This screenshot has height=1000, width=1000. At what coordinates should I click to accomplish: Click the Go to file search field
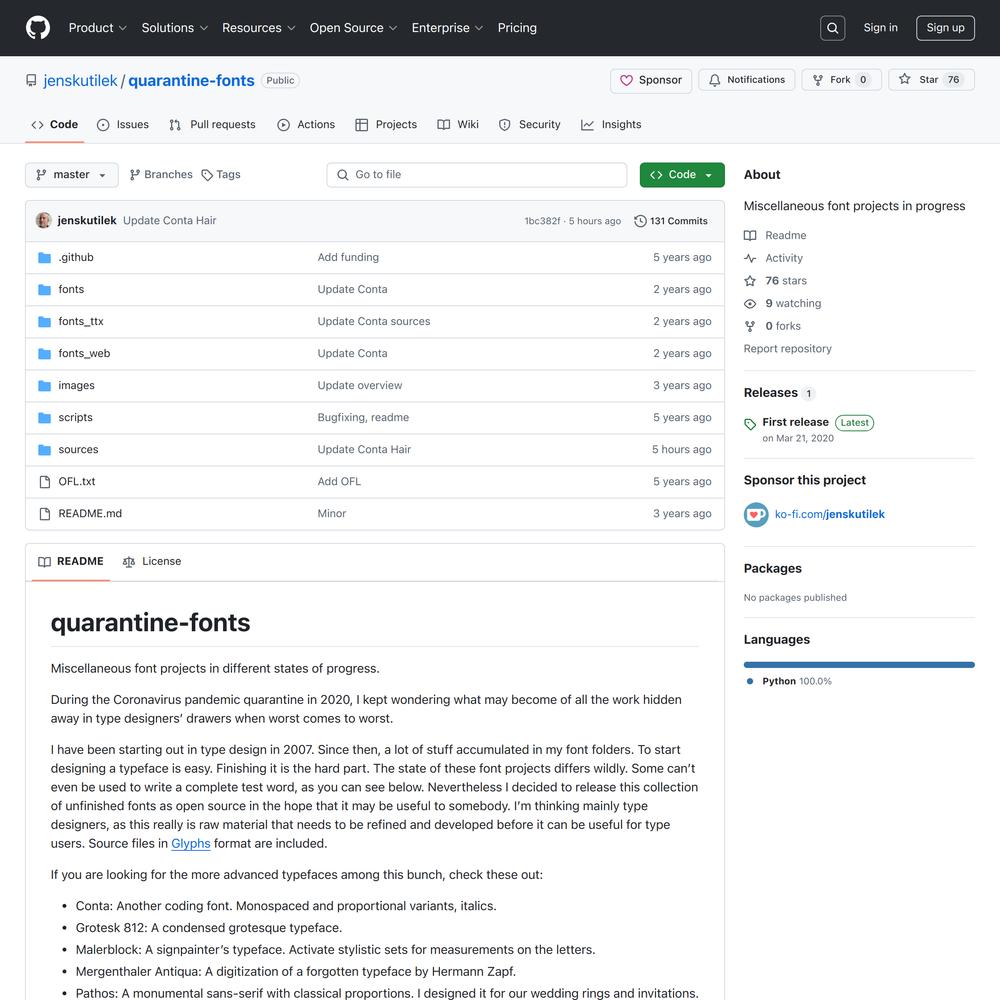pyautogui.click(x=476, y=175)
